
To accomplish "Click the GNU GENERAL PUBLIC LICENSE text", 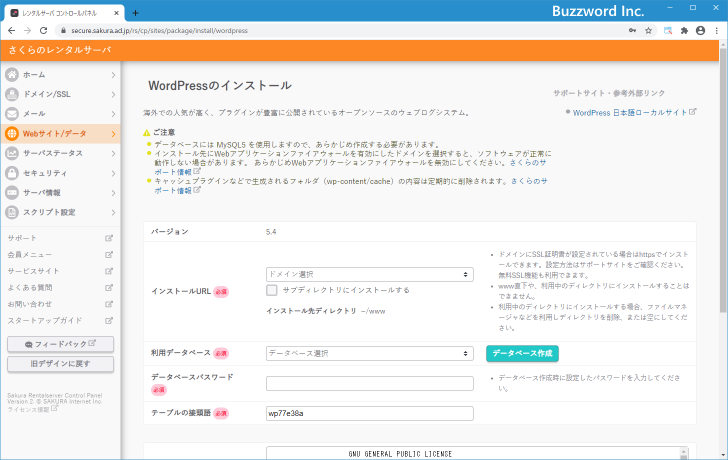I will pos(400,454).
